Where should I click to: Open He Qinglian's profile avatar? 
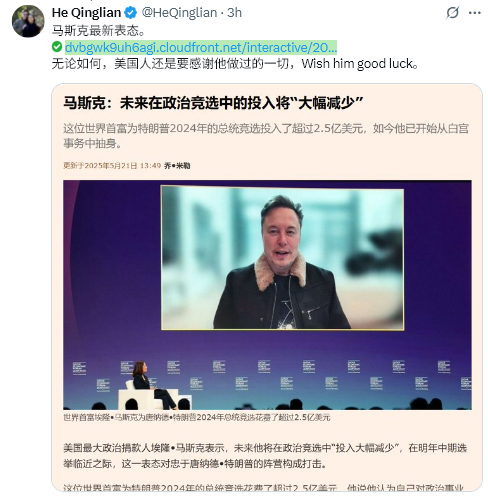(x=28, y=21)
